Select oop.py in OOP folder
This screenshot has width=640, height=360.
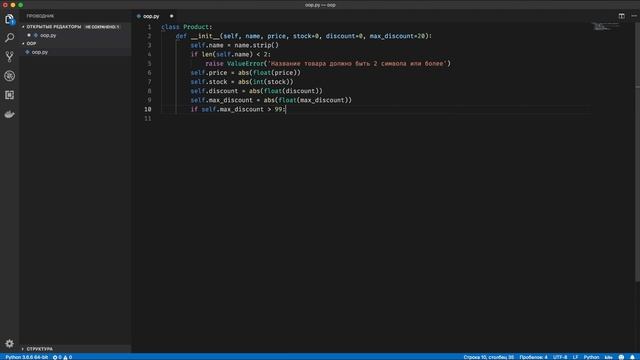(x=40, y=52)
